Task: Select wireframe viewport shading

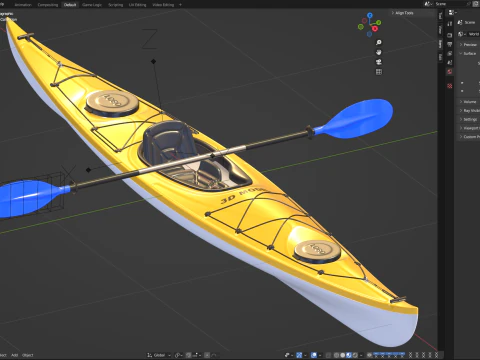Action: [x=336, y=355]
